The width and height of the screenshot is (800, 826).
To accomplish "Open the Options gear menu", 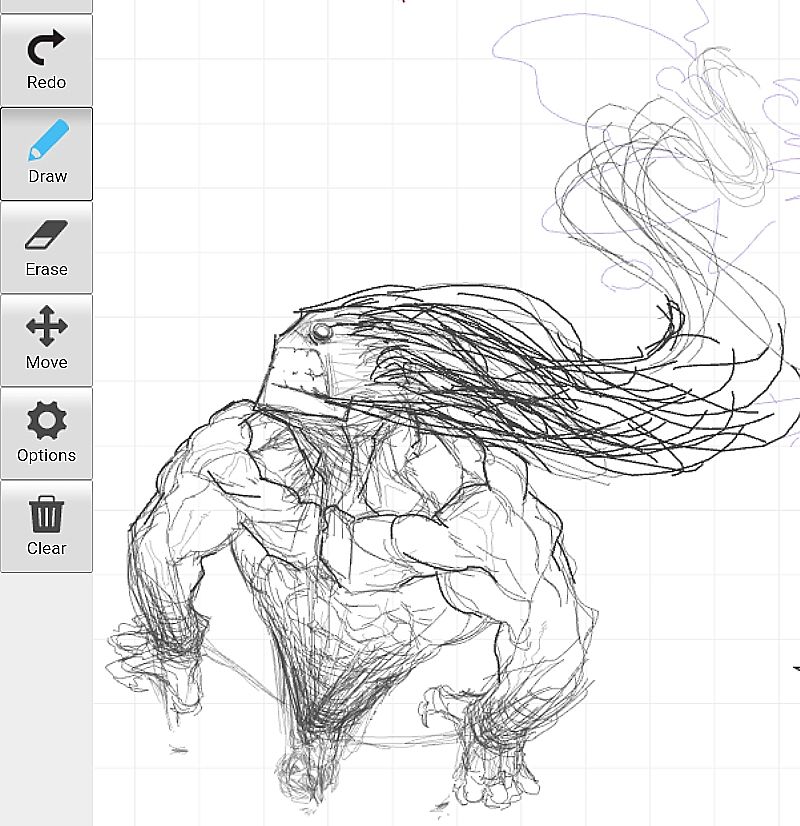I will point(46,434).
